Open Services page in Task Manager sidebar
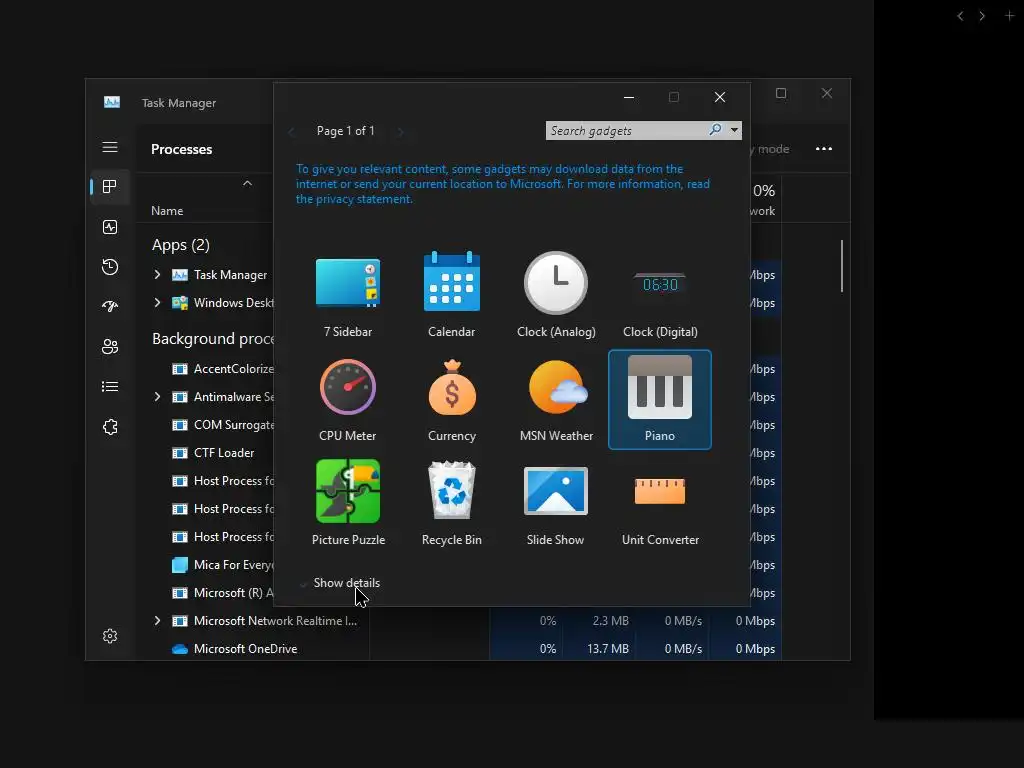The image size is (1024, 768). (x=110, y=426)
